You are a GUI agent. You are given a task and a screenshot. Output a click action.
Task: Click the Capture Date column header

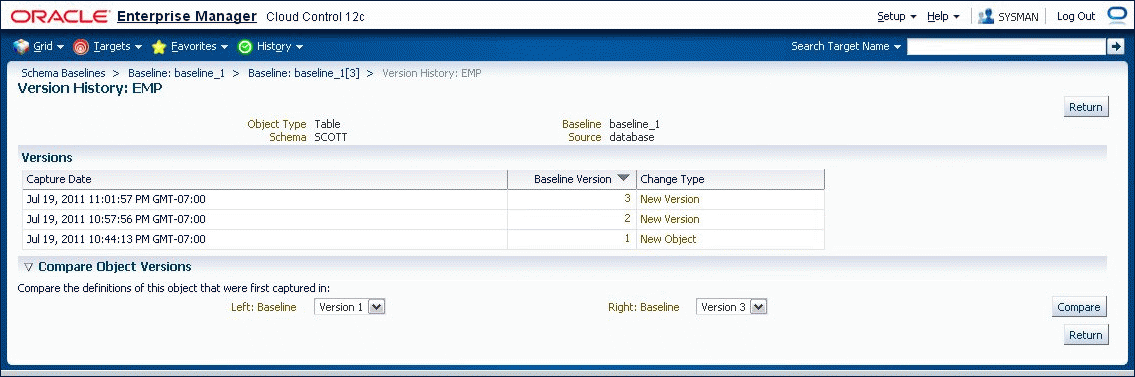(264, 179)
